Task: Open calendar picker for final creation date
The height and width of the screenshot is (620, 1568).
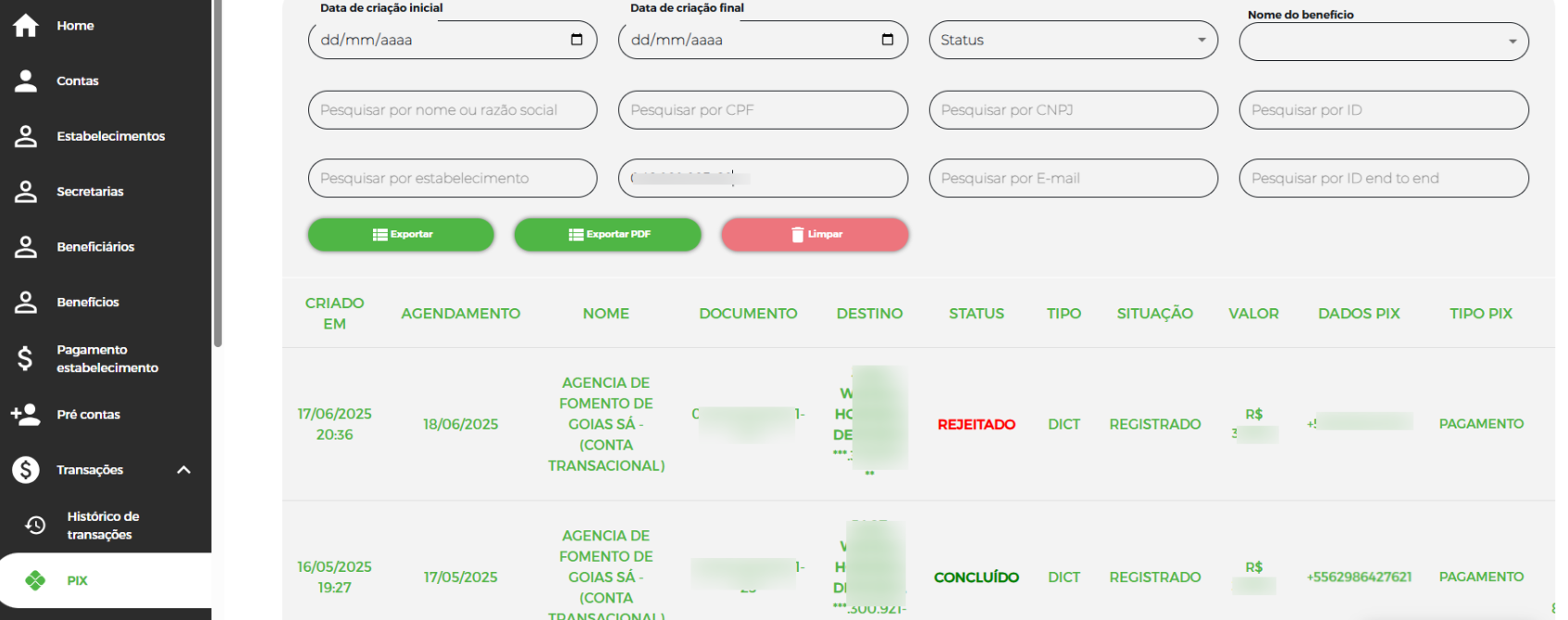Action: (887, 40)
